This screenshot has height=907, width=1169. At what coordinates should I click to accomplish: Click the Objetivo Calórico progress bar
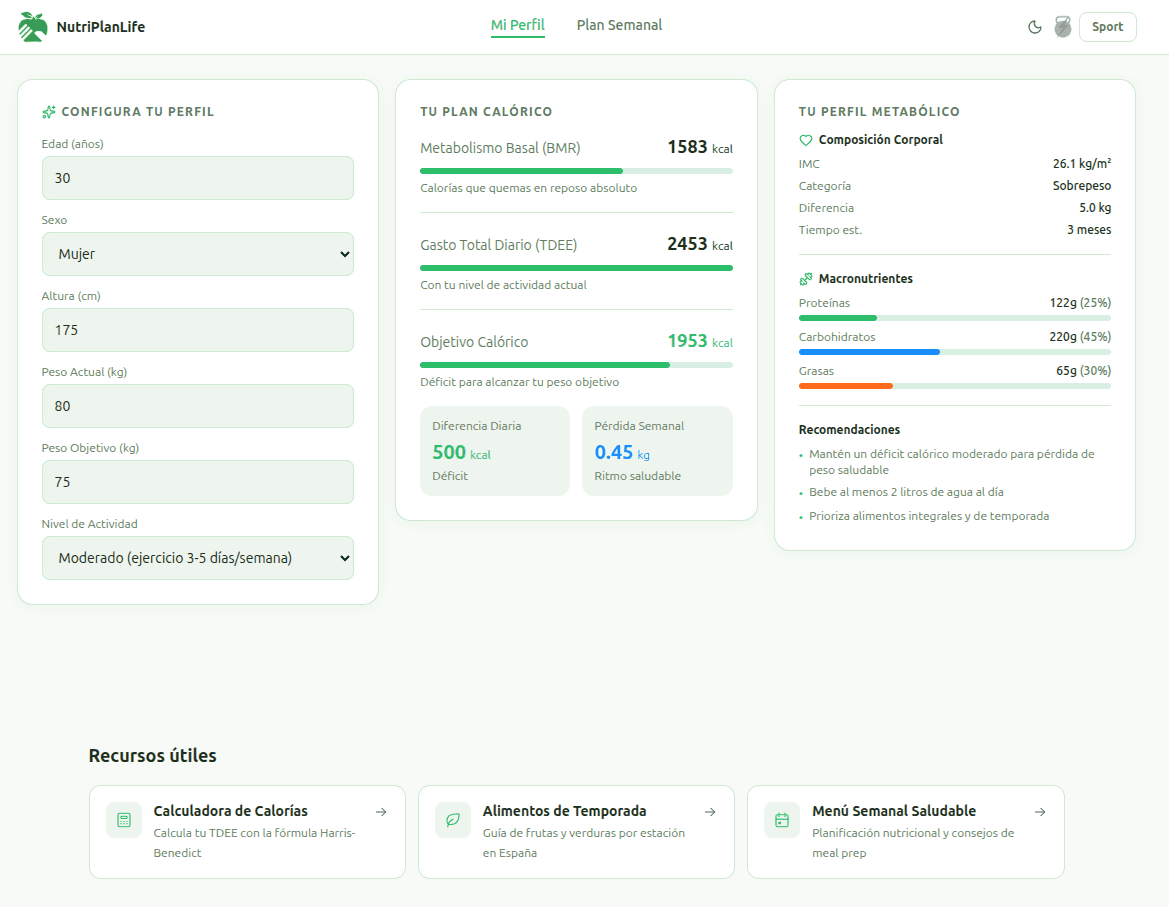(576, 365)
